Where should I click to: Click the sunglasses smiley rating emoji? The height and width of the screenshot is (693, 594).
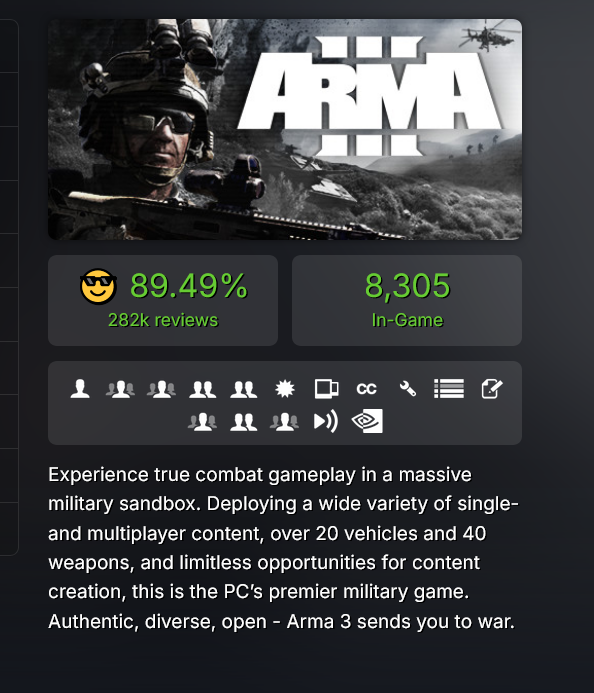(x=98, y=286)
